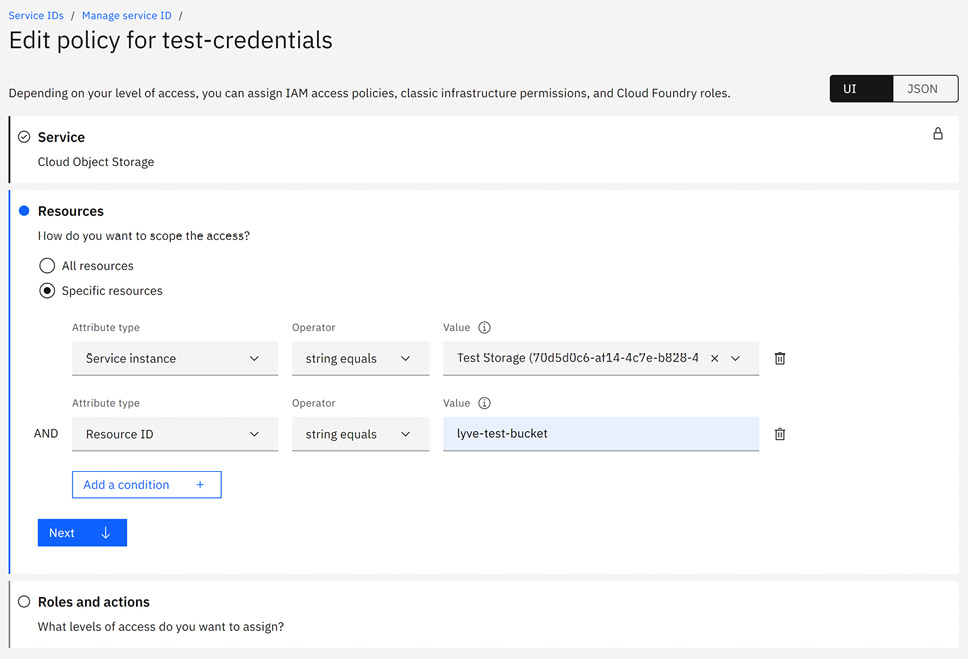Click info icon beside first Value label
The width and height of the screenshot is (968, 659).
pyautogui.click(x=484, y=328)
